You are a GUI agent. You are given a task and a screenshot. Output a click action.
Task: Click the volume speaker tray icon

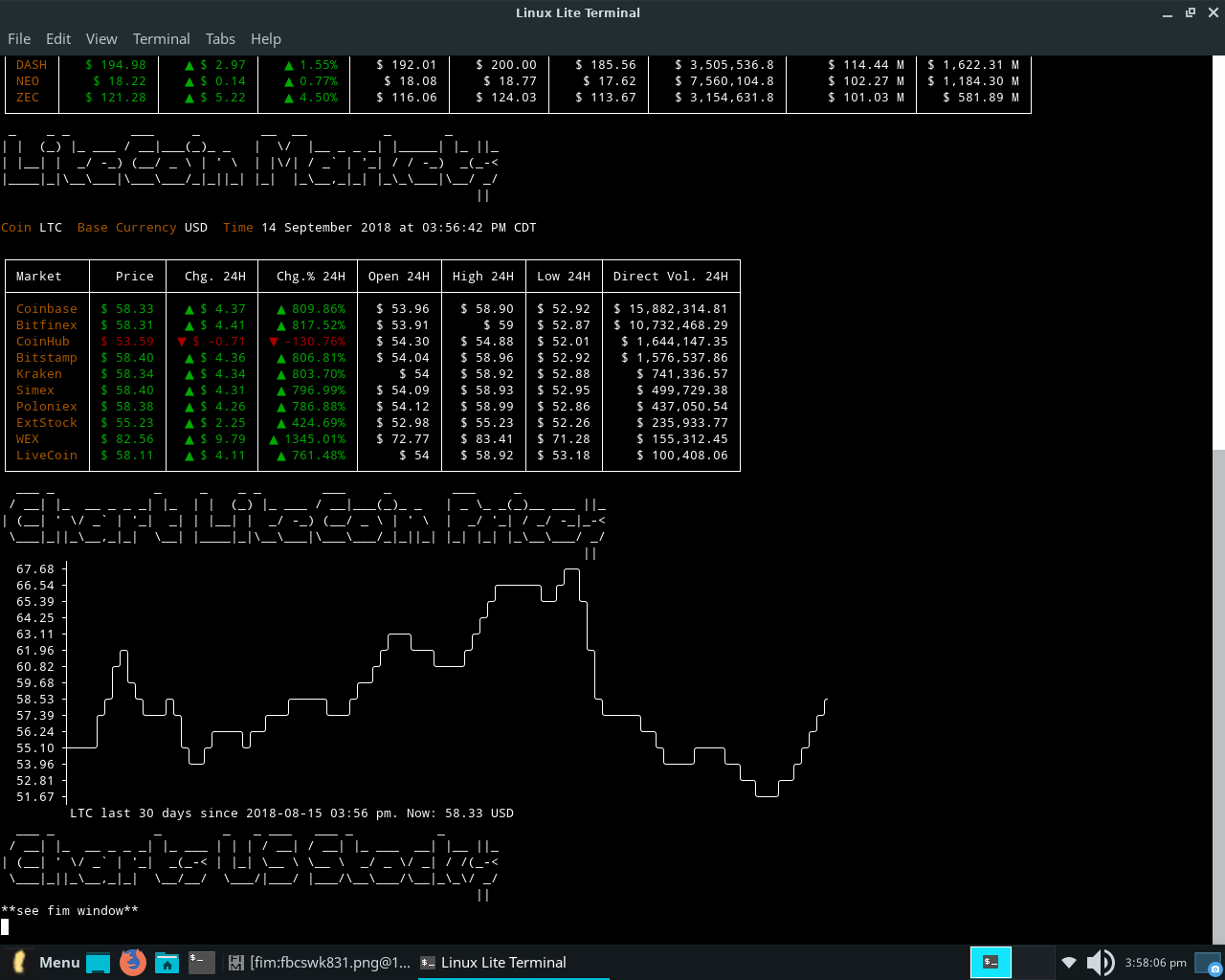tap(1101, 963)
